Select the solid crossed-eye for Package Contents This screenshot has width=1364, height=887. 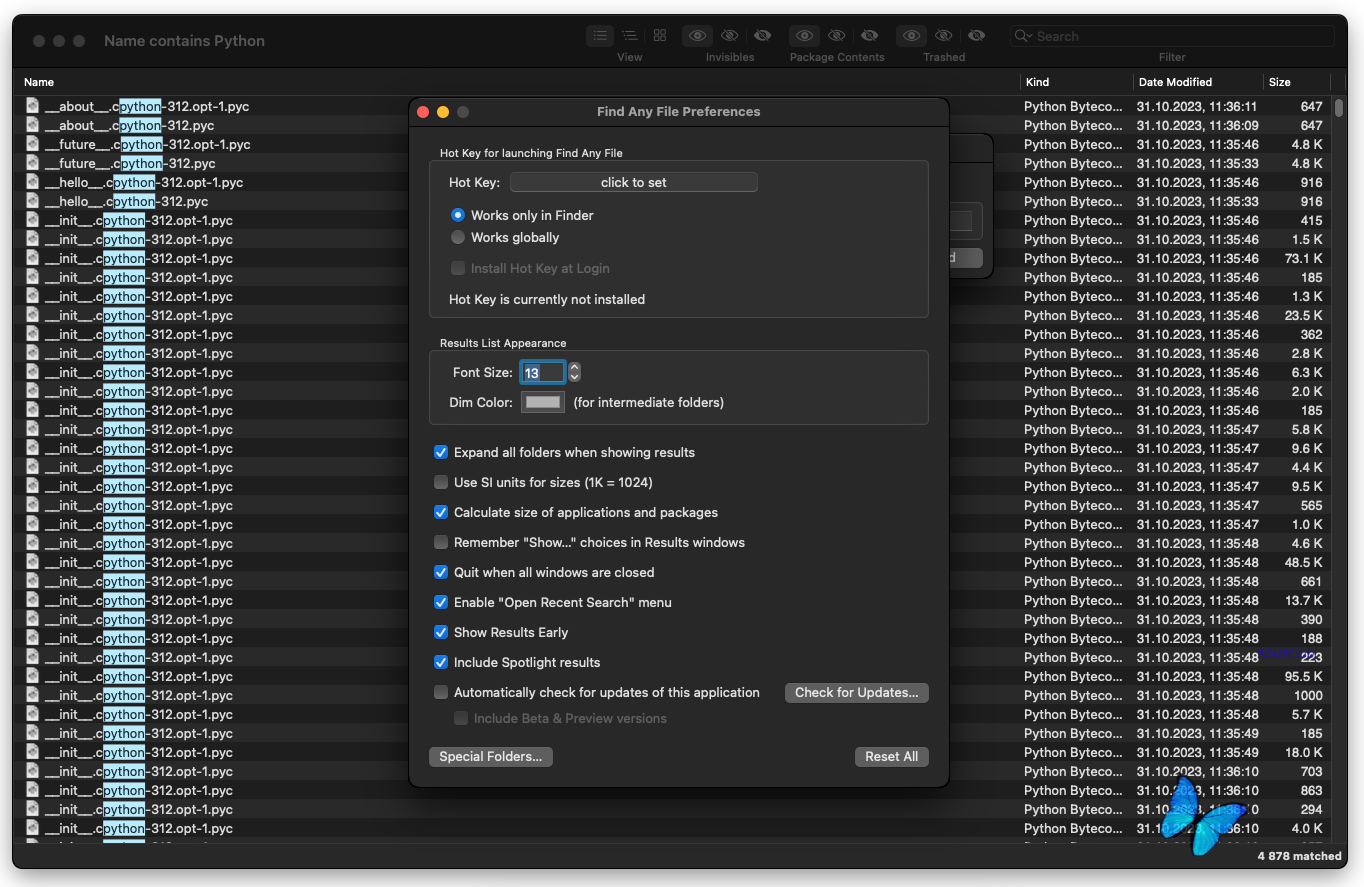point(869,35)
